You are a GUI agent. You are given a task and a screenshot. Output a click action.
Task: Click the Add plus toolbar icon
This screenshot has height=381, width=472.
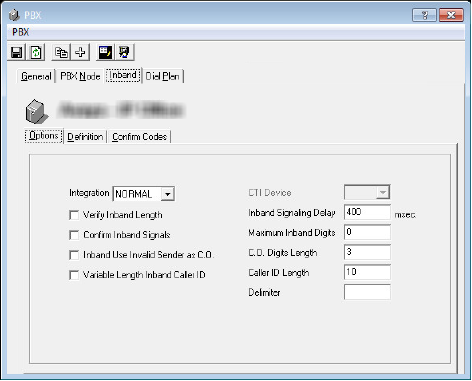point(80,52)
